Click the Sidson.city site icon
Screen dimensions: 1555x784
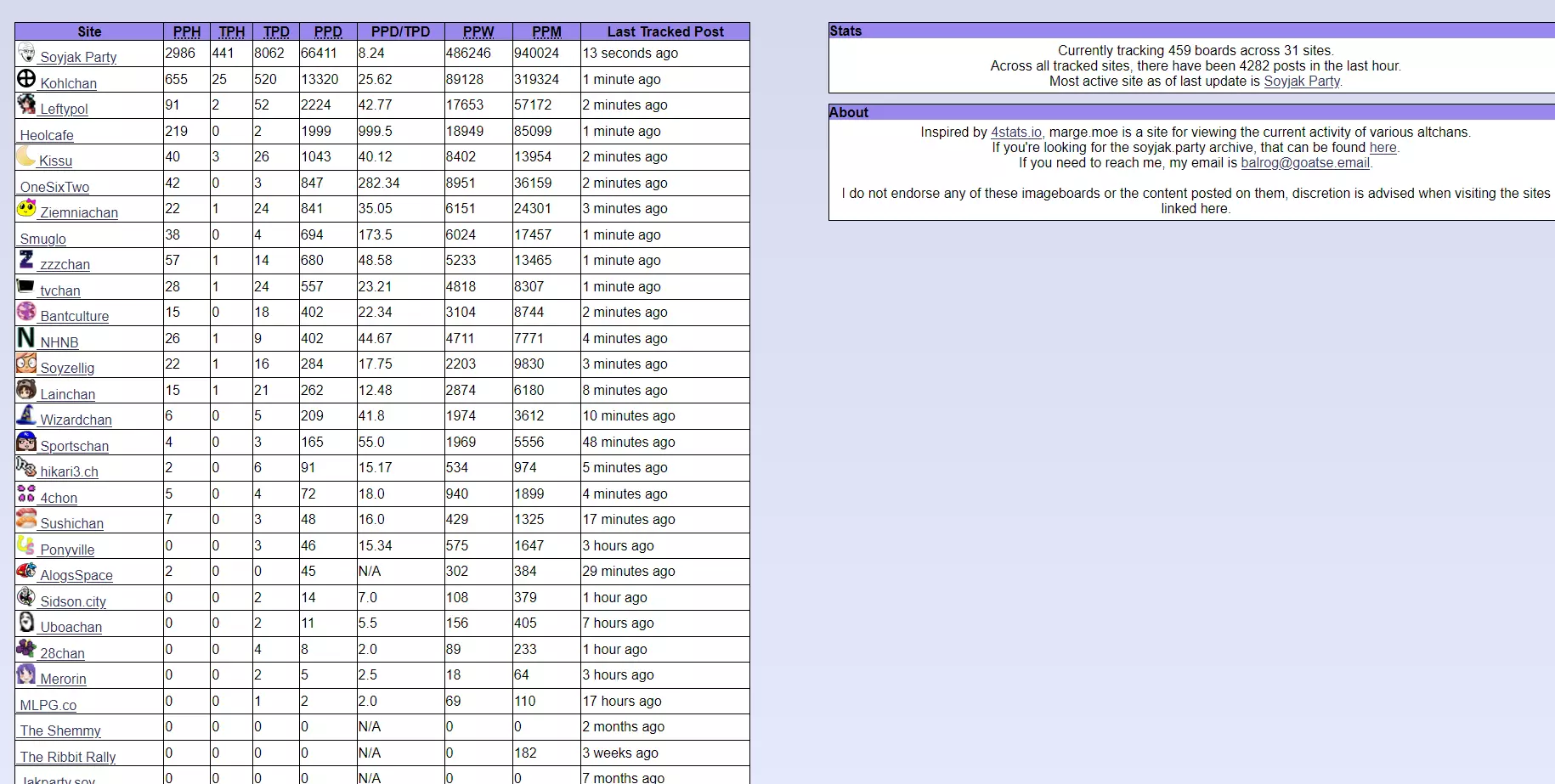[x=26, y=597]
